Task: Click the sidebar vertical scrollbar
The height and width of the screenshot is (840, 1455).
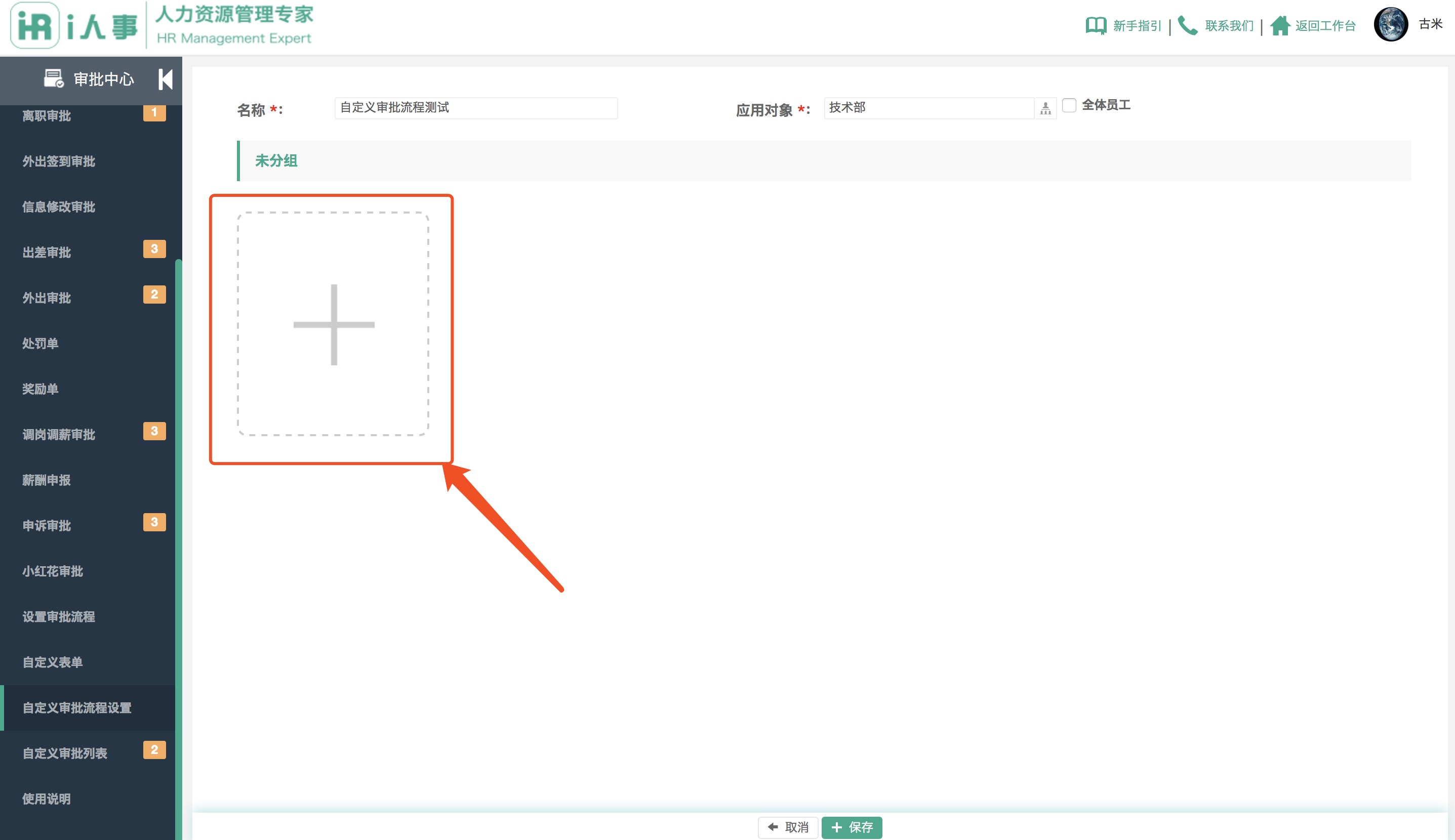Action: (x=178, y=548)
